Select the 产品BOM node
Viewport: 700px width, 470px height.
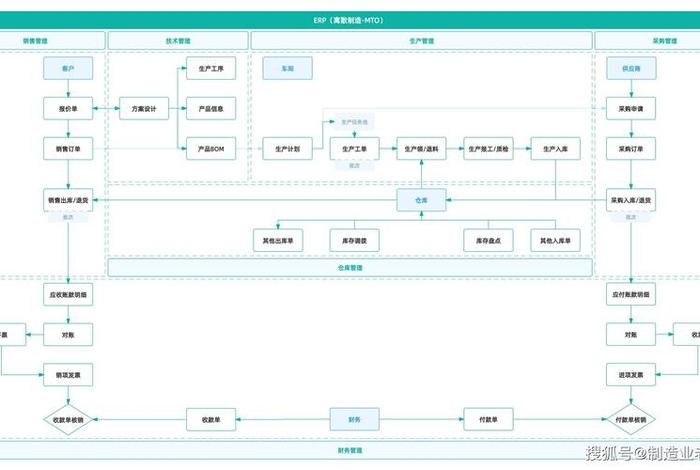[x=211, y=149]
